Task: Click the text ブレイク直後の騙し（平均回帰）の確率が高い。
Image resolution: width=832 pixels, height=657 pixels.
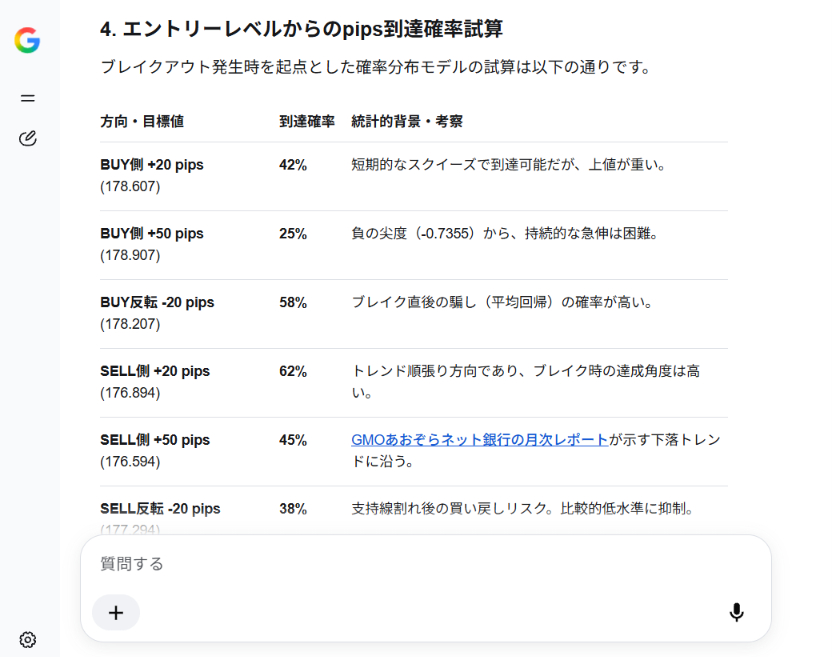Action: click(x=502, y=302)
